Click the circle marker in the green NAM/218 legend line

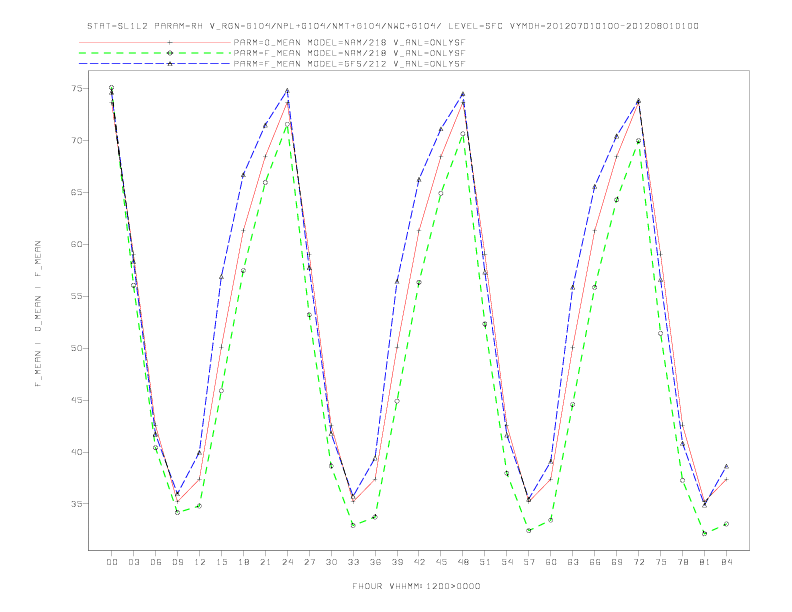click(x=170, y=53)
